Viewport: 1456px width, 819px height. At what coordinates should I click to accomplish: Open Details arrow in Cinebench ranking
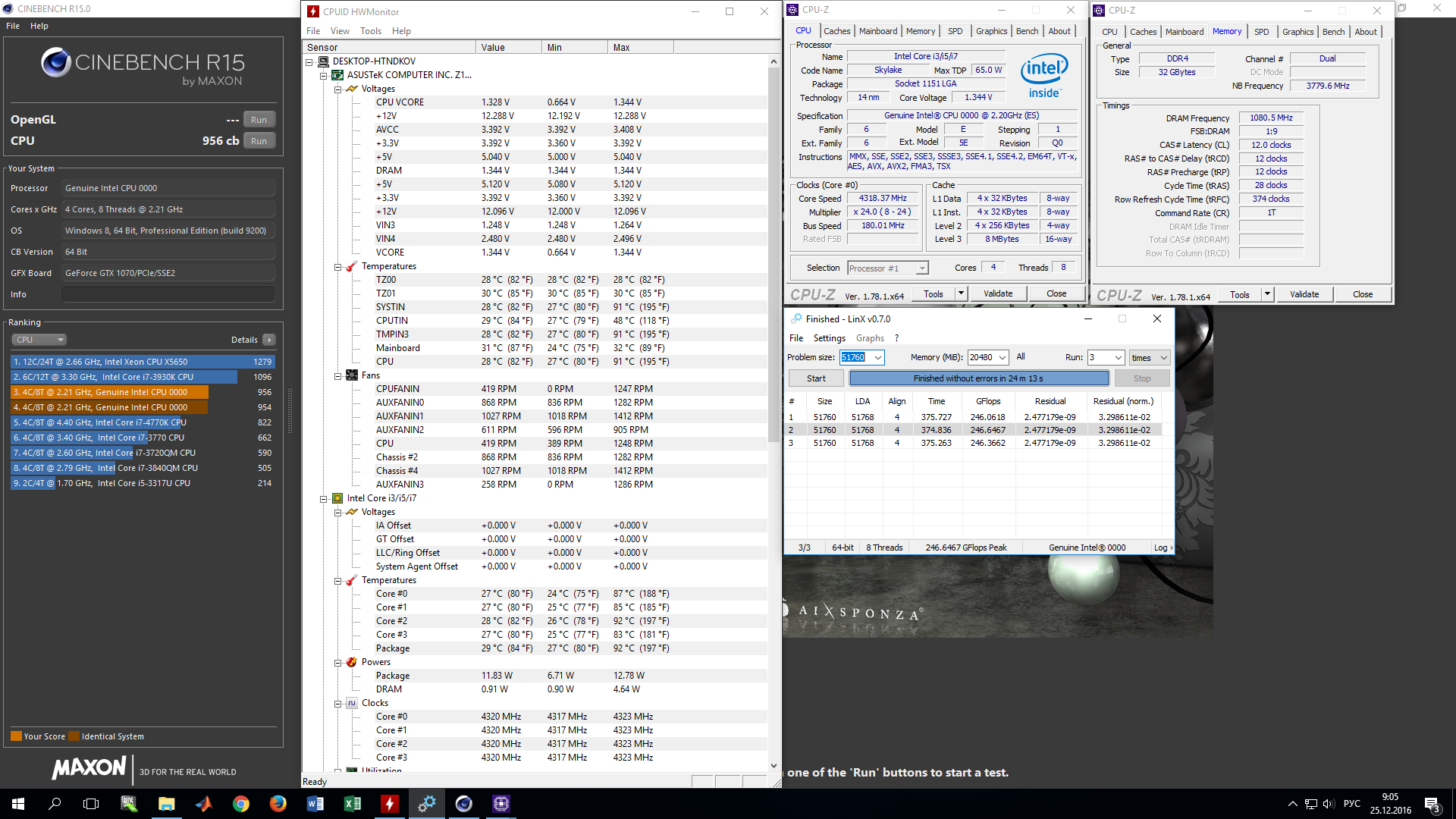(x=269, y=340)
